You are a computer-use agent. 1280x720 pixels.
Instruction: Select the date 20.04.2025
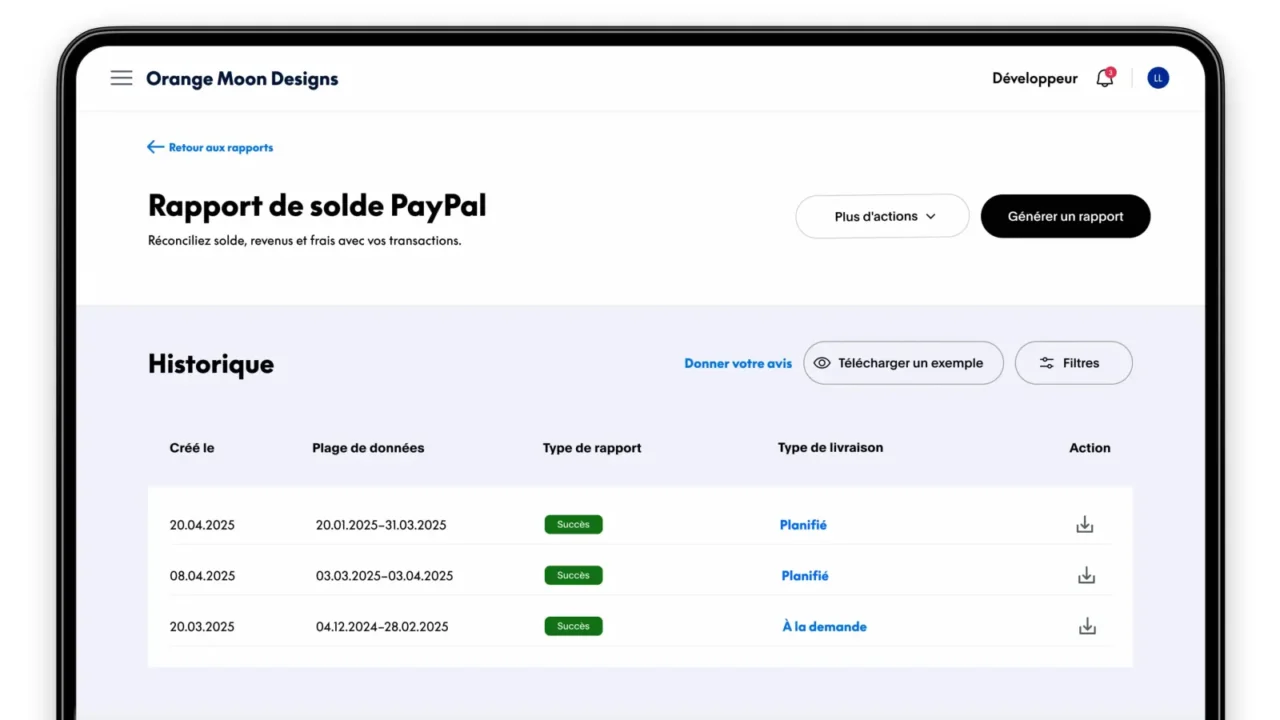click(x=202, y=525)
